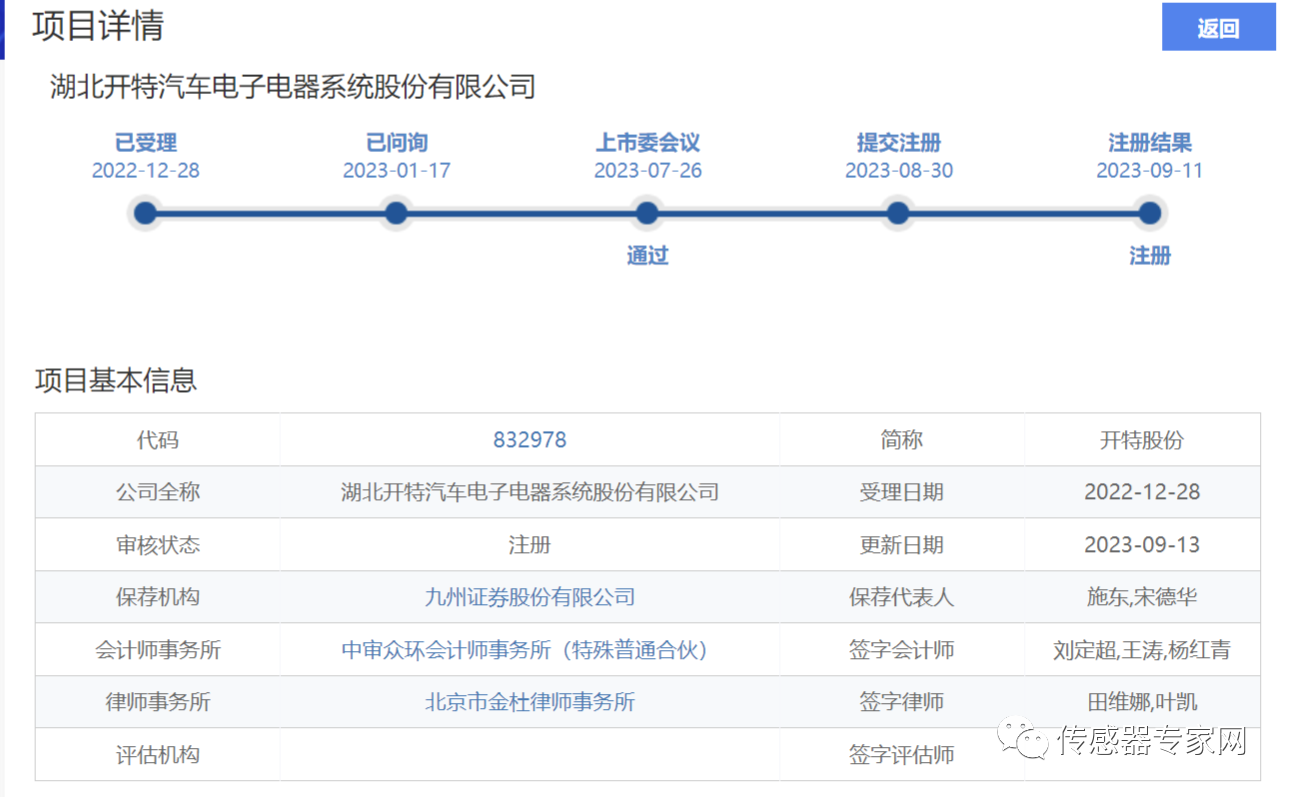
Task: Click the 开特股份 short name cell
Action: coord(1142,440)
